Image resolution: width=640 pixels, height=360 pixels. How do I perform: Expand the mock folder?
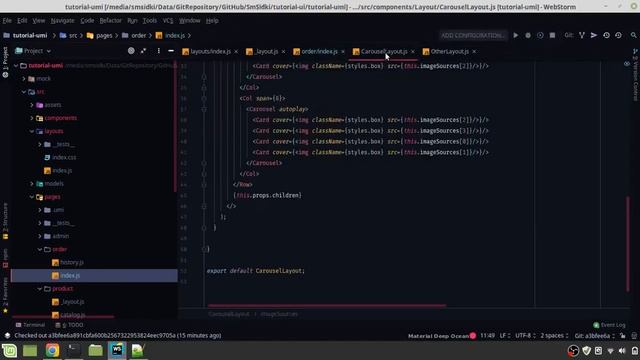pyautogui.click(x=24, y=78)
